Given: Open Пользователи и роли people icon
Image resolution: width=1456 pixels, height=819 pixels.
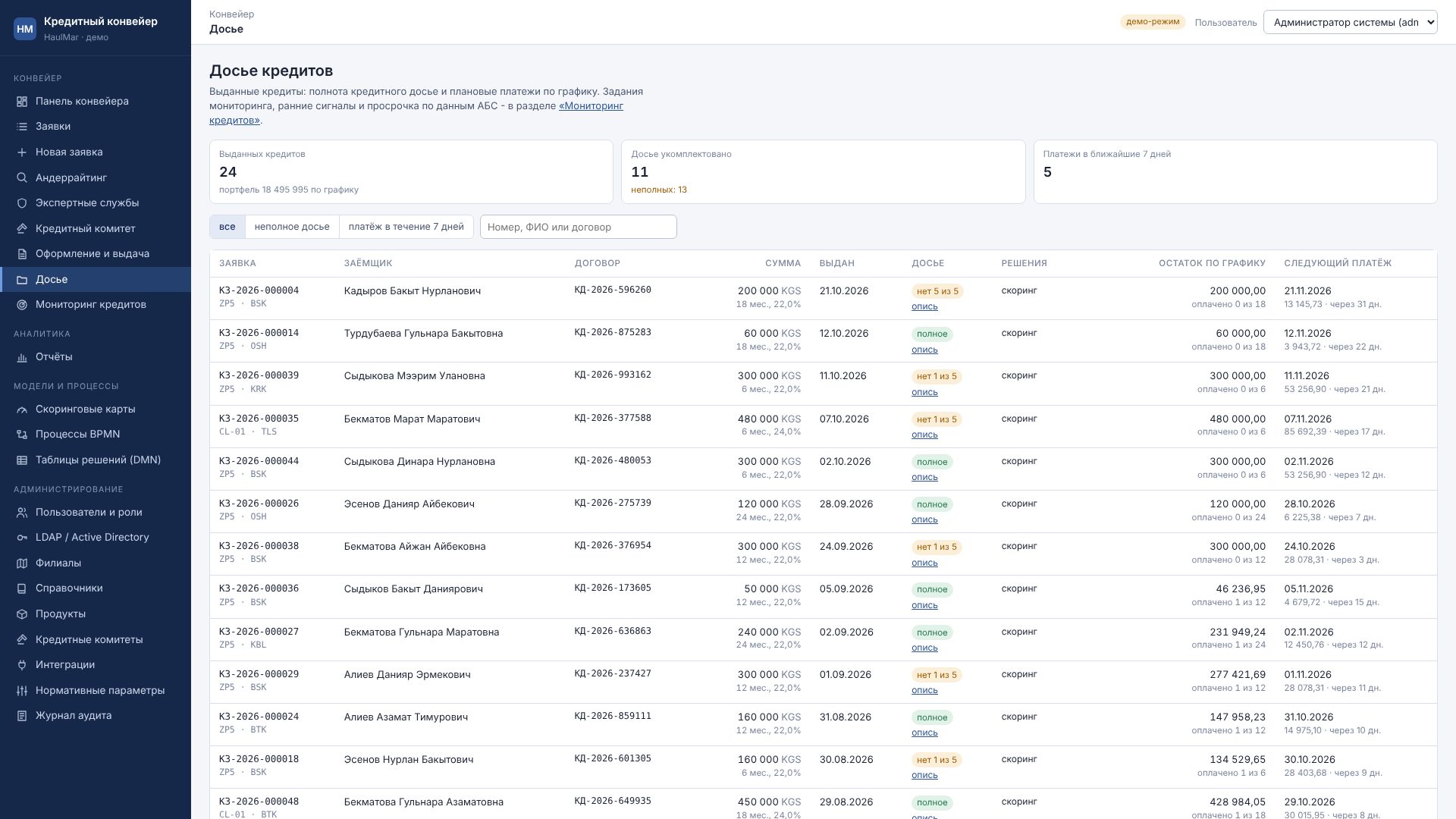Looking at the screenshot, I should [22, 513].
